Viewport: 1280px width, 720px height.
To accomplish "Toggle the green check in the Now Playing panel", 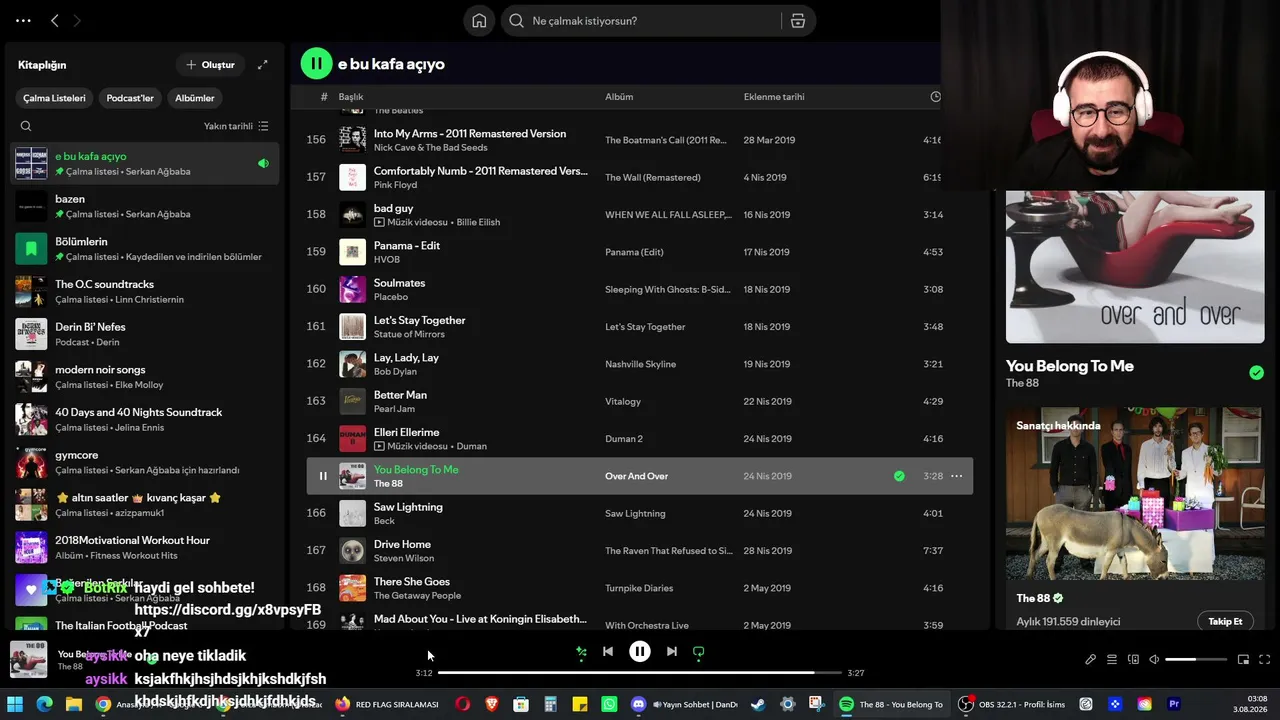I will coord(1256,373).
